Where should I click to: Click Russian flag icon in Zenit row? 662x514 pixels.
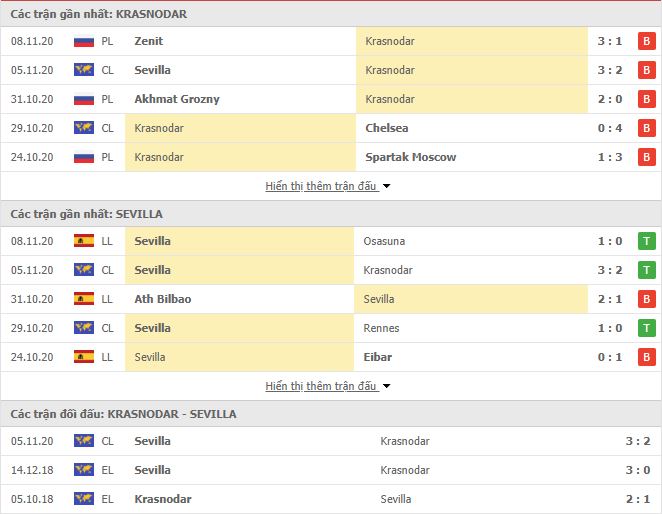[x=84, y=41]
